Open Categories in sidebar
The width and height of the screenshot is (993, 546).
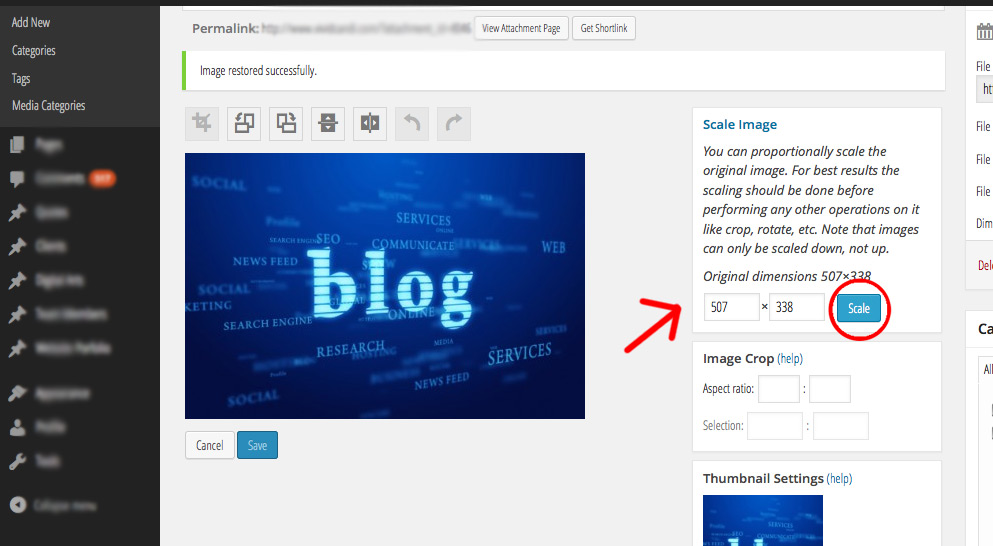click(x=34, y=50)
